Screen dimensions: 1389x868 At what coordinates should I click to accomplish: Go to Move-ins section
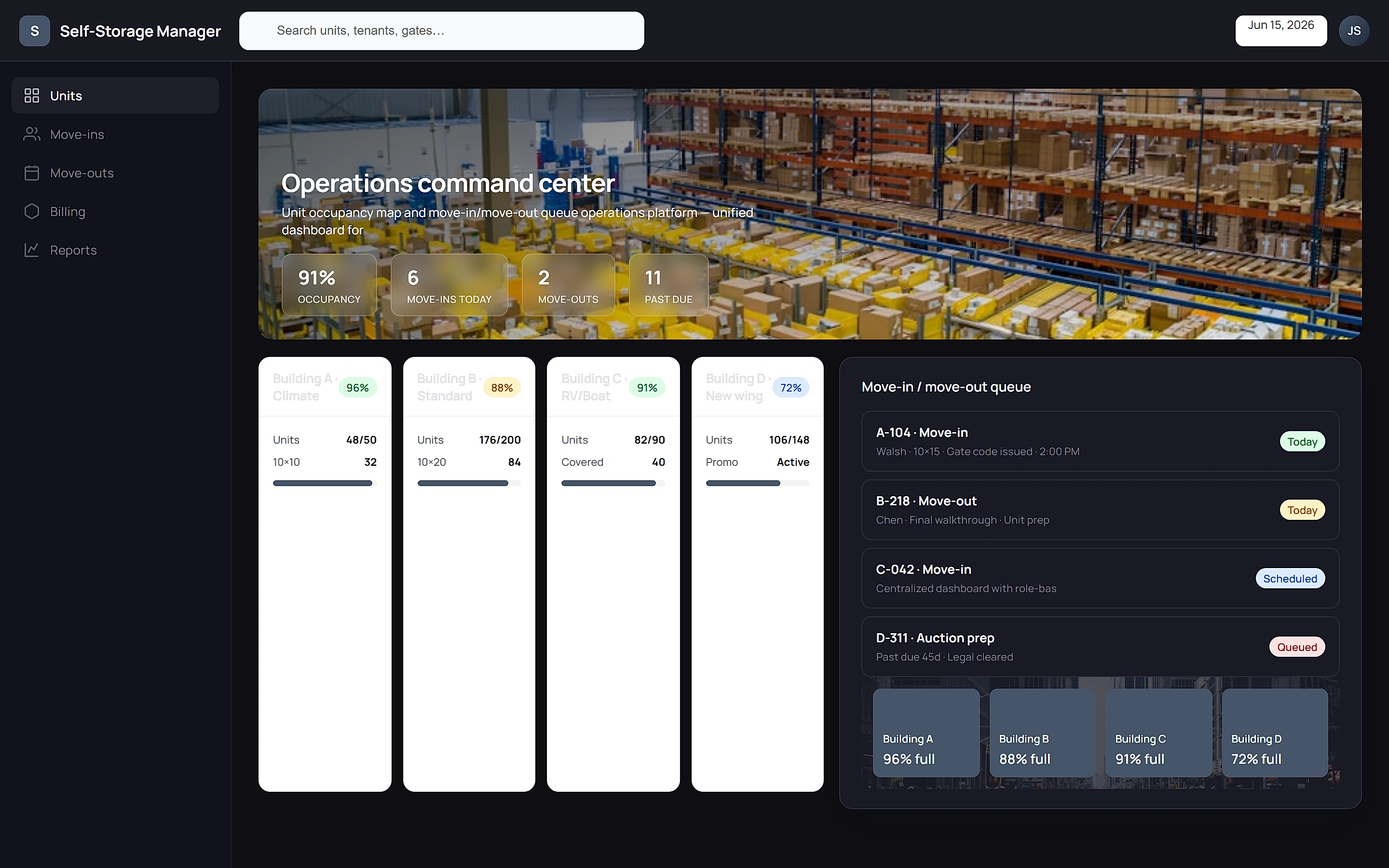coord(115,134)
